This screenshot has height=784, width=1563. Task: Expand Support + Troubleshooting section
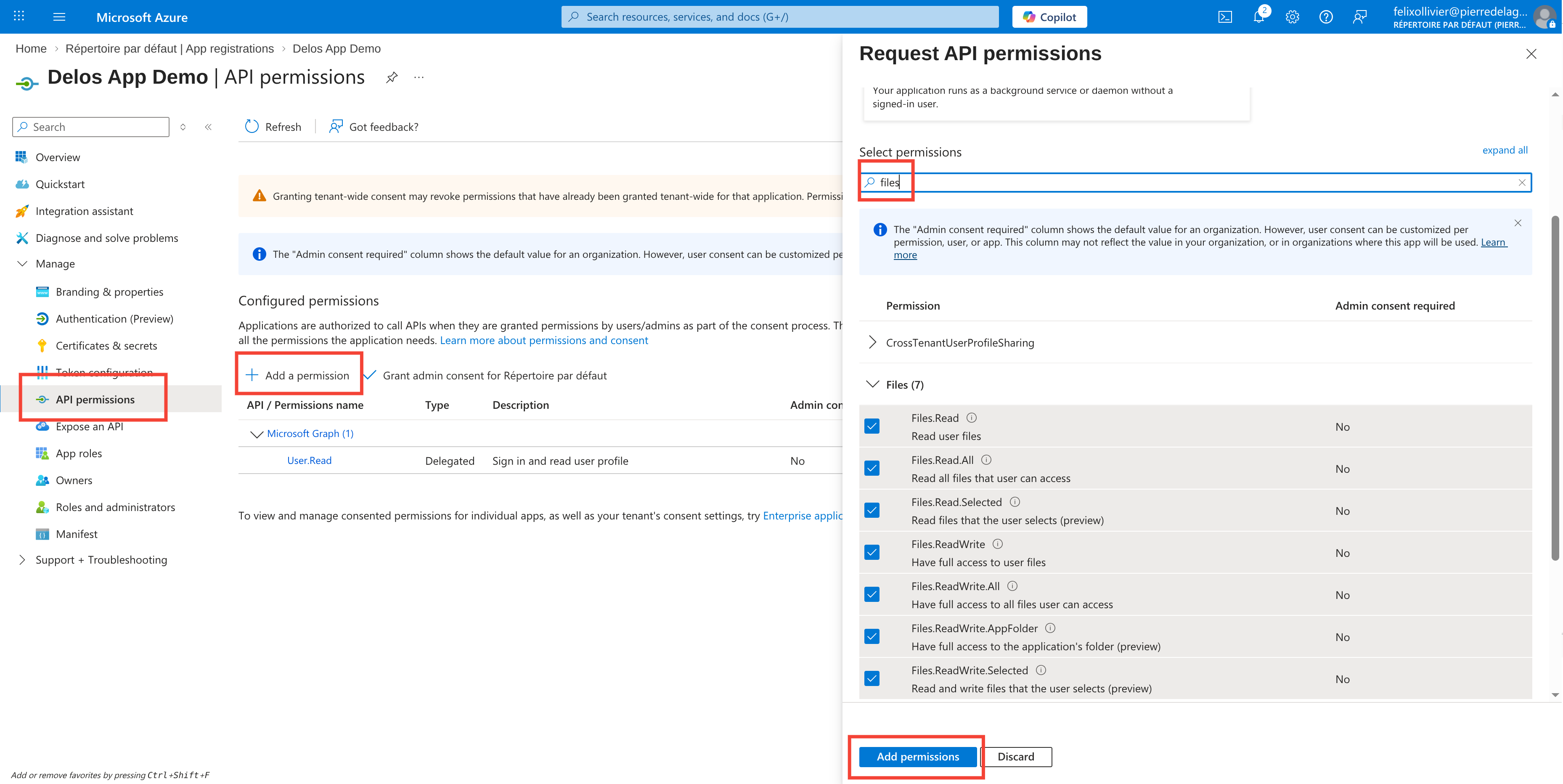[x=22, y=559]
